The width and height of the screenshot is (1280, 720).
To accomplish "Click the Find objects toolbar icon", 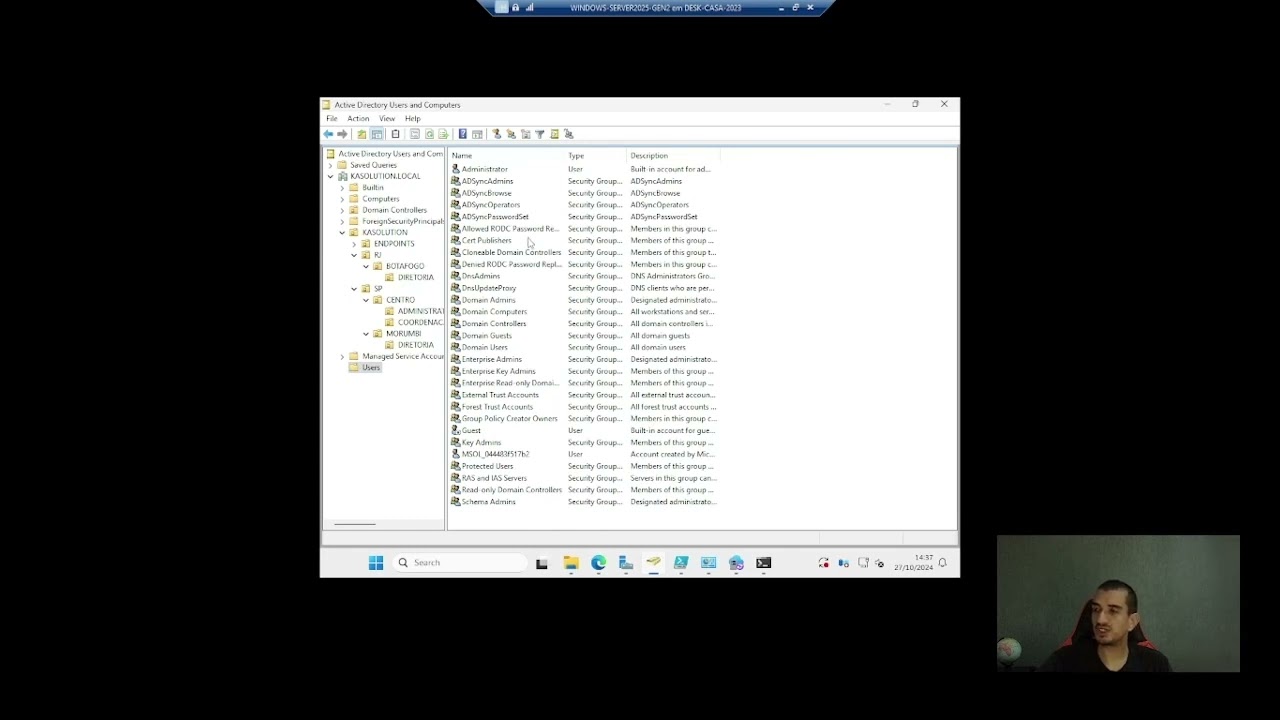I will coord(554,134).
